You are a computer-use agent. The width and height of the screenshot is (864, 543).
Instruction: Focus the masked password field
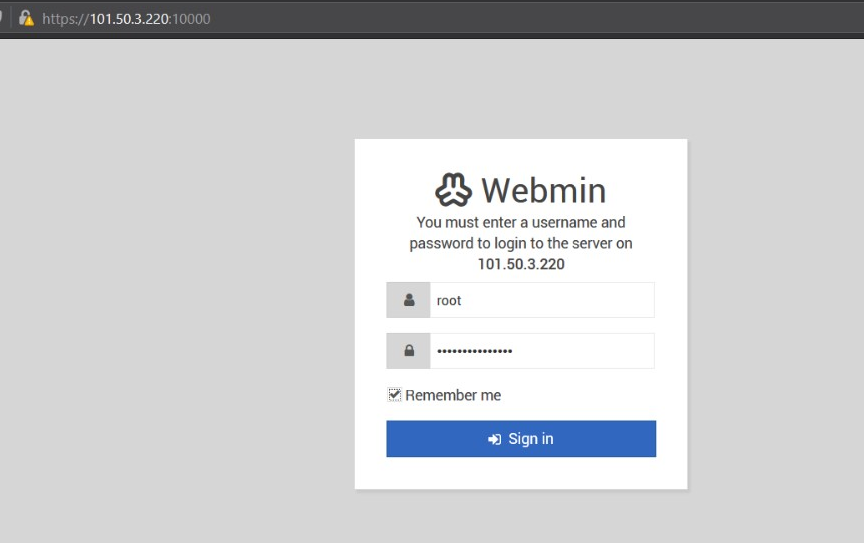coord(542,351)
